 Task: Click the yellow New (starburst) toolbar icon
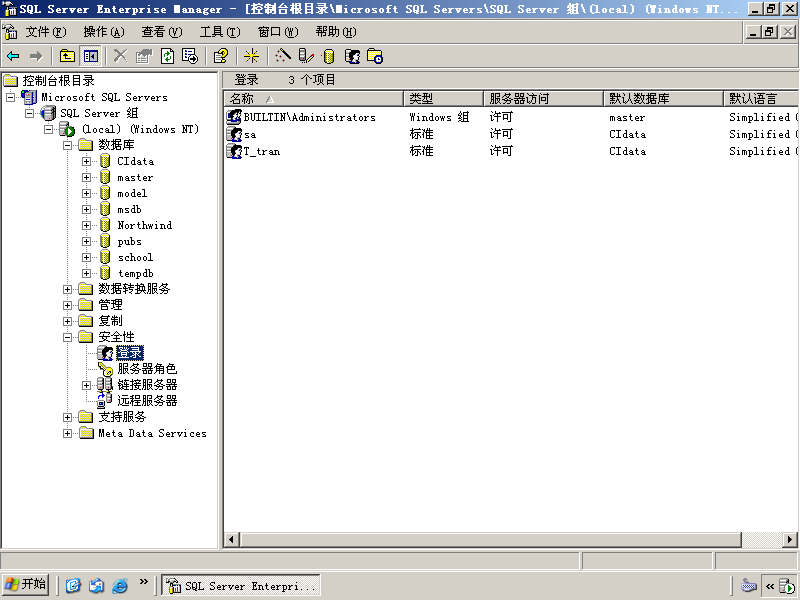(x=251, y=56)
